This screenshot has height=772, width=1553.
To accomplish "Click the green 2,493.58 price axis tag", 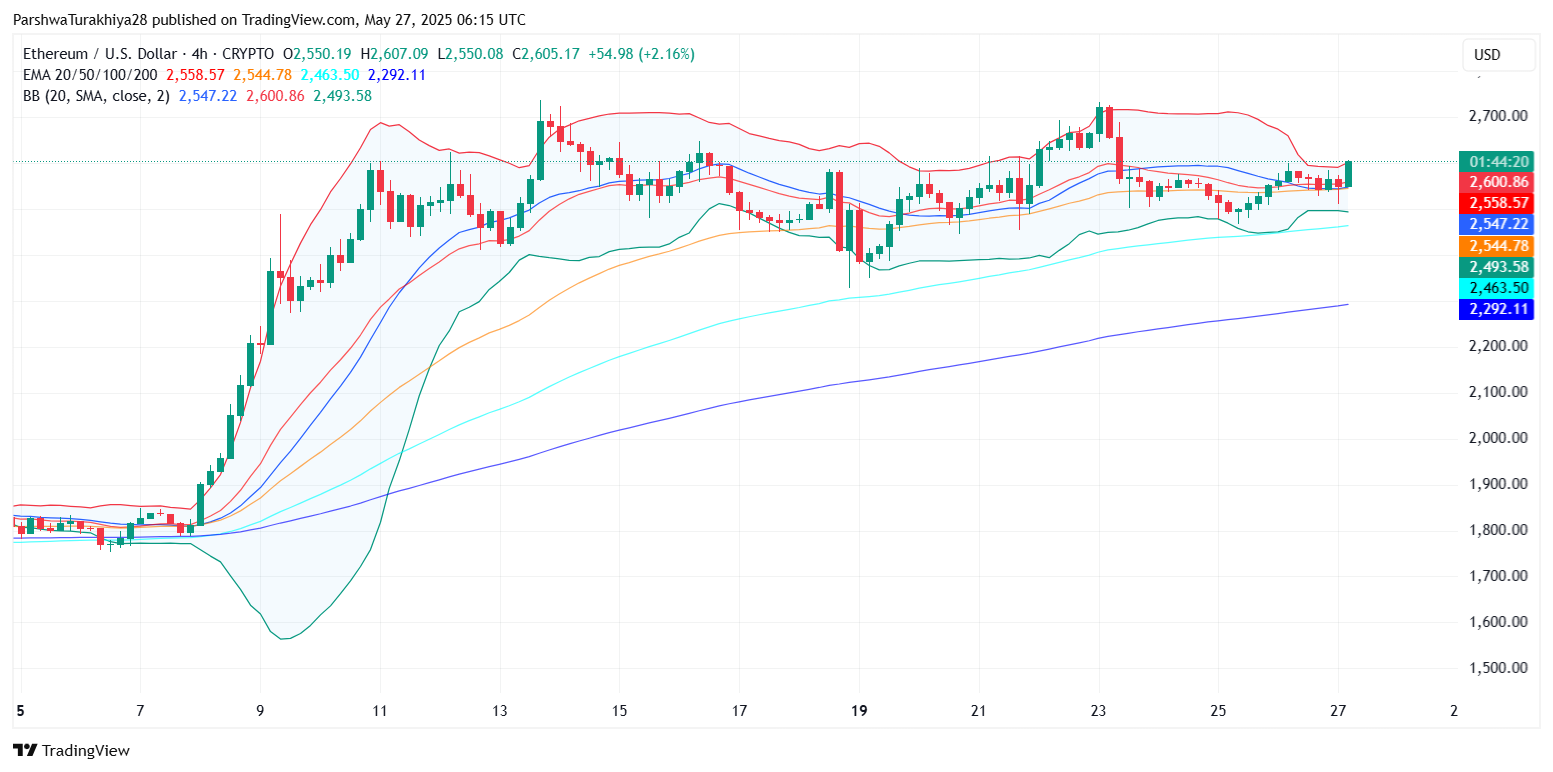I will click(1496, 267).
